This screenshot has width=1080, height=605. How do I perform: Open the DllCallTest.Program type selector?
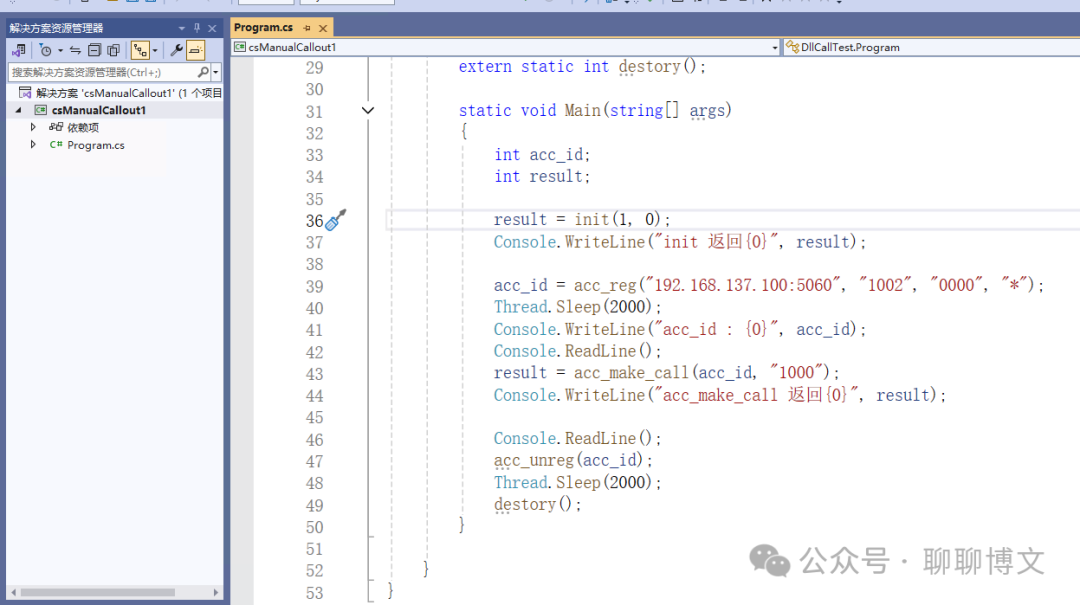(930, 47)
